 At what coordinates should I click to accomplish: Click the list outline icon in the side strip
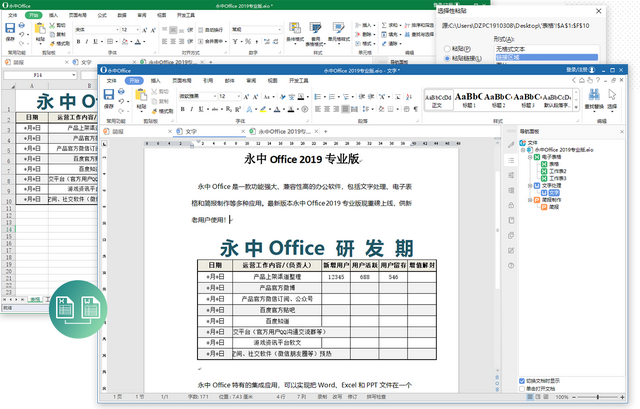(x=511, y=160)
